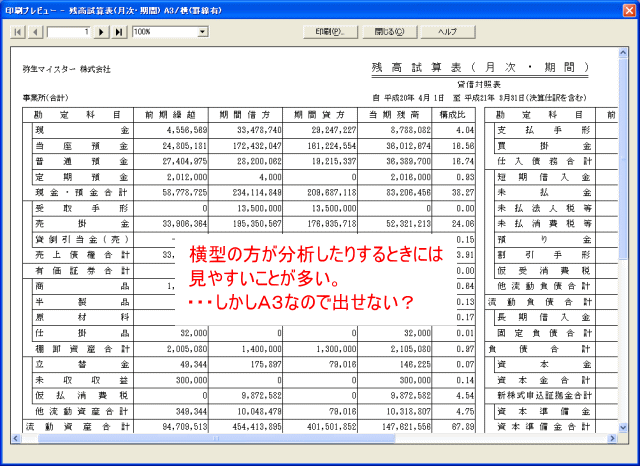Click the 残高試算表 report title
Screen dimensions: 640x466
(x=480, y=67)
